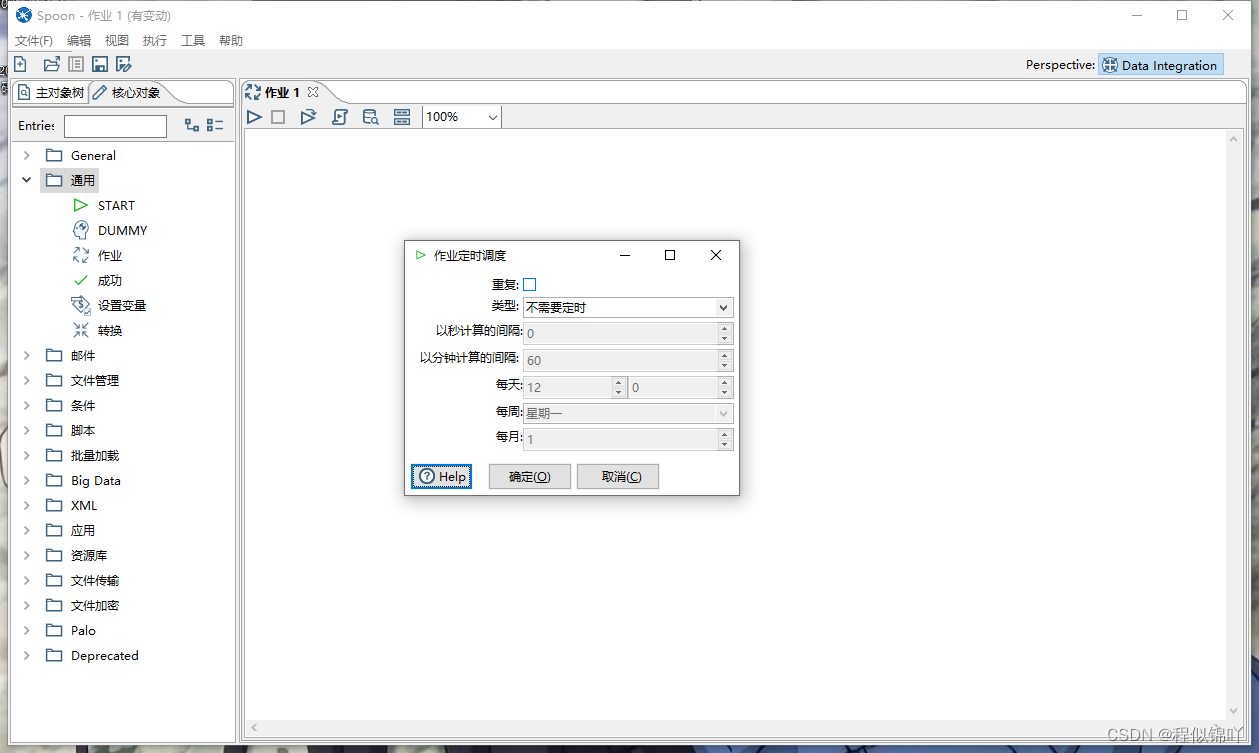
Task: Expand the 条件 folder
Action: click(x=27, y=405)
